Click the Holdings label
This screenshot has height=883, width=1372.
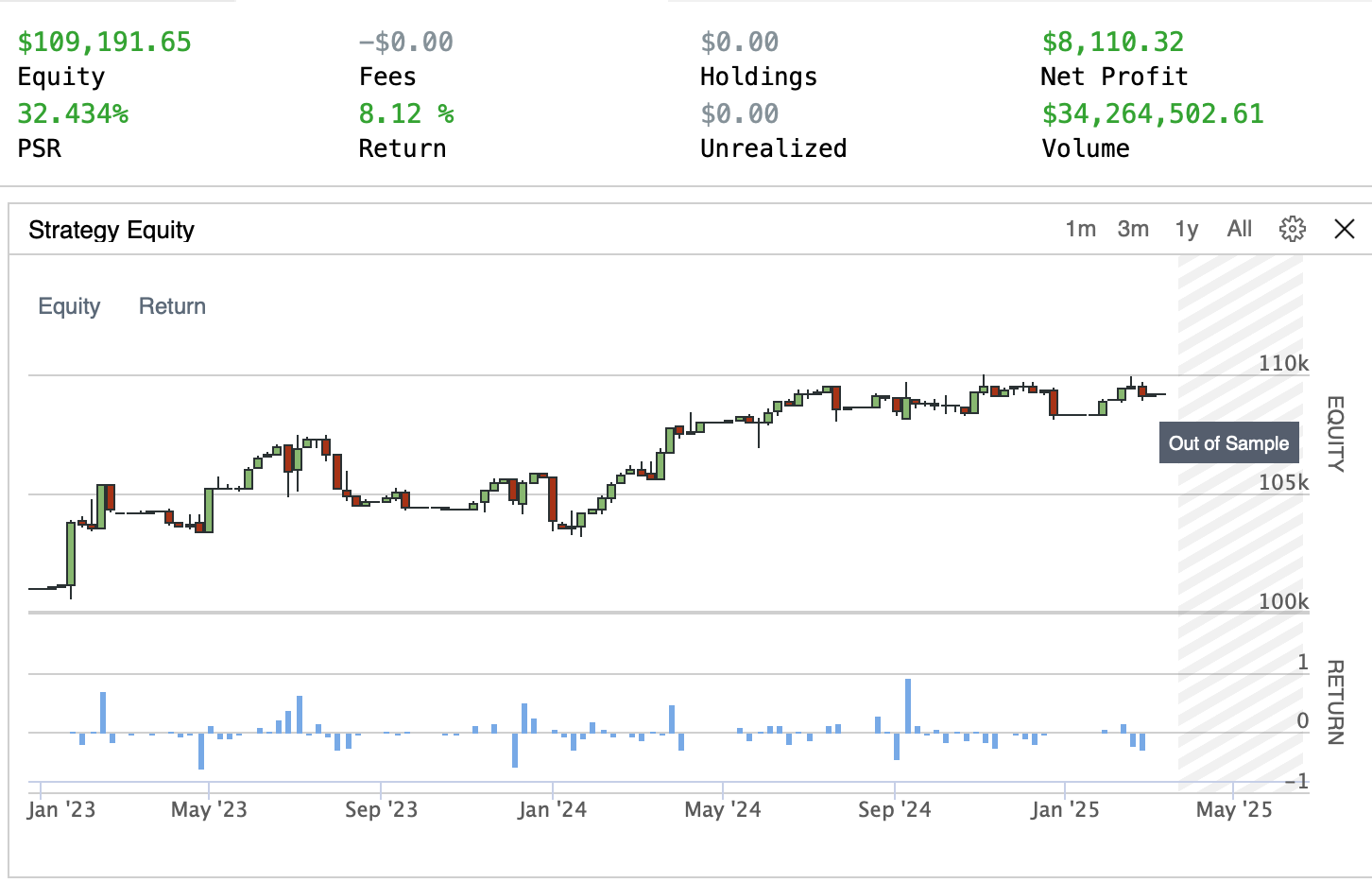(x=759, y=77)
